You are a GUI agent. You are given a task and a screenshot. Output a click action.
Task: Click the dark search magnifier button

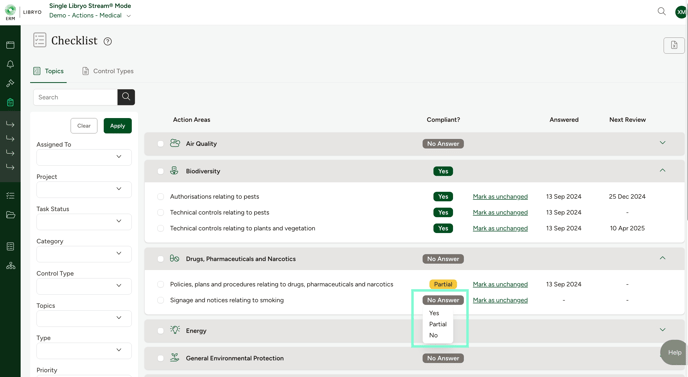[x=126, y=97]
